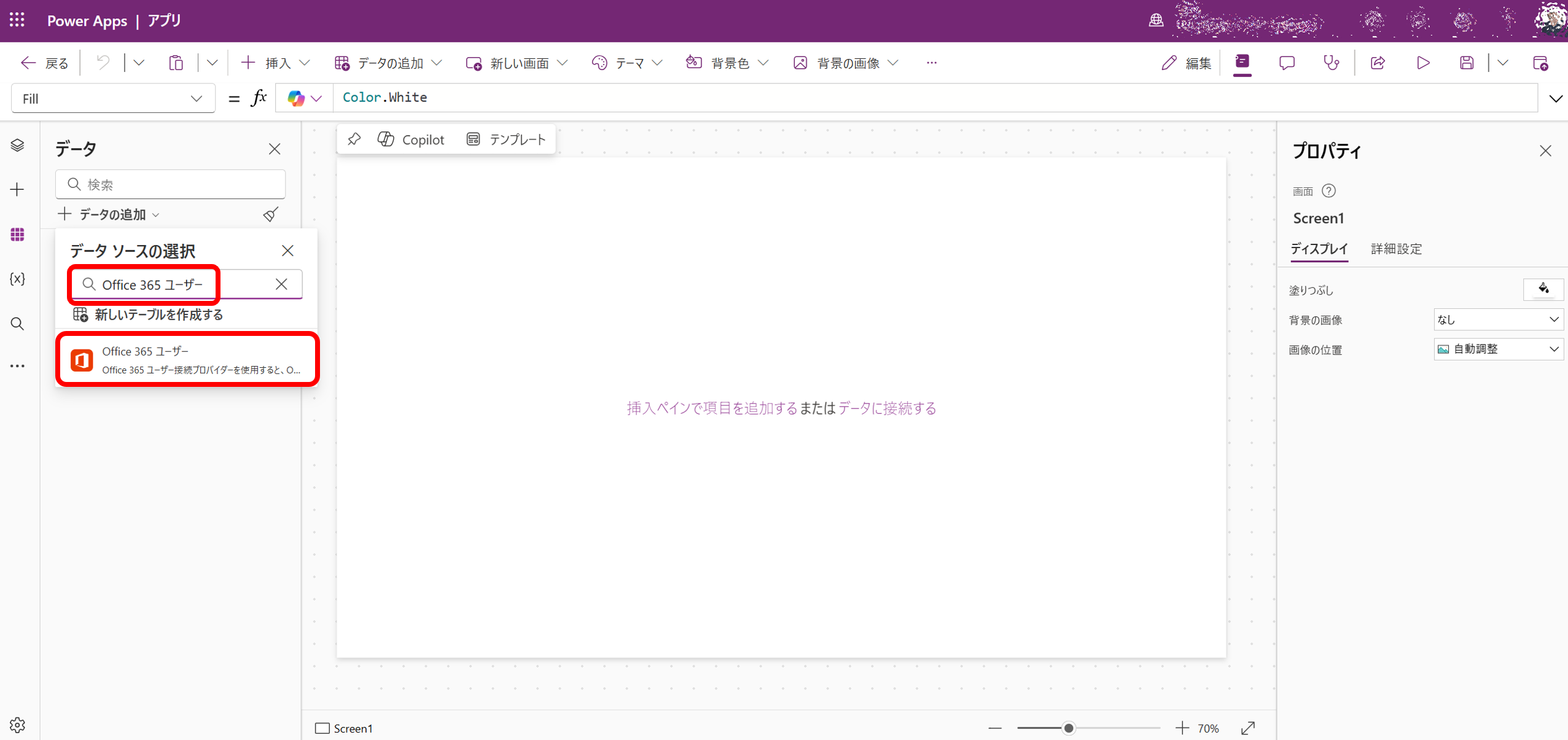The image size is (1568, 740).
Task: Click the publish icon
Action: [x=1540, y=63]
